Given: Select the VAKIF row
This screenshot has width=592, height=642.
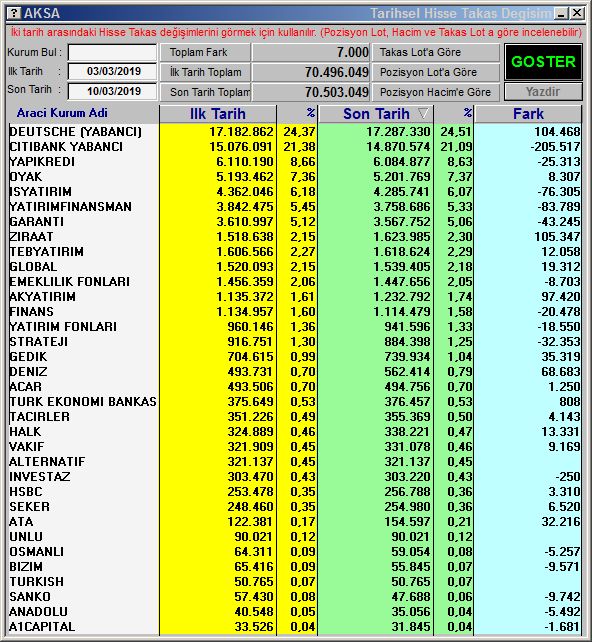Looking at the screenshot, I should pyautogui.click(x=295, y=447).
